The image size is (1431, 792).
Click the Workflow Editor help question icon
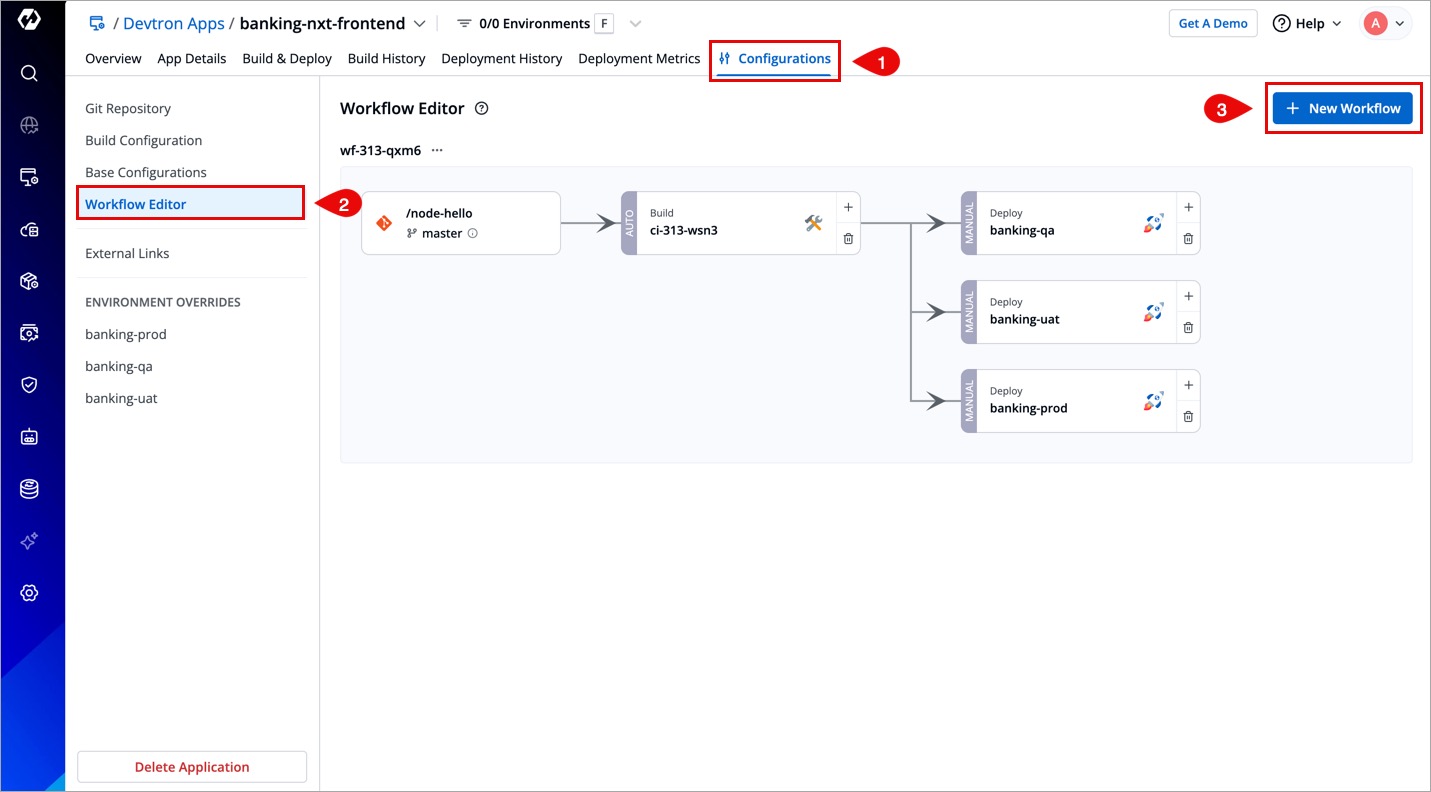482,108
